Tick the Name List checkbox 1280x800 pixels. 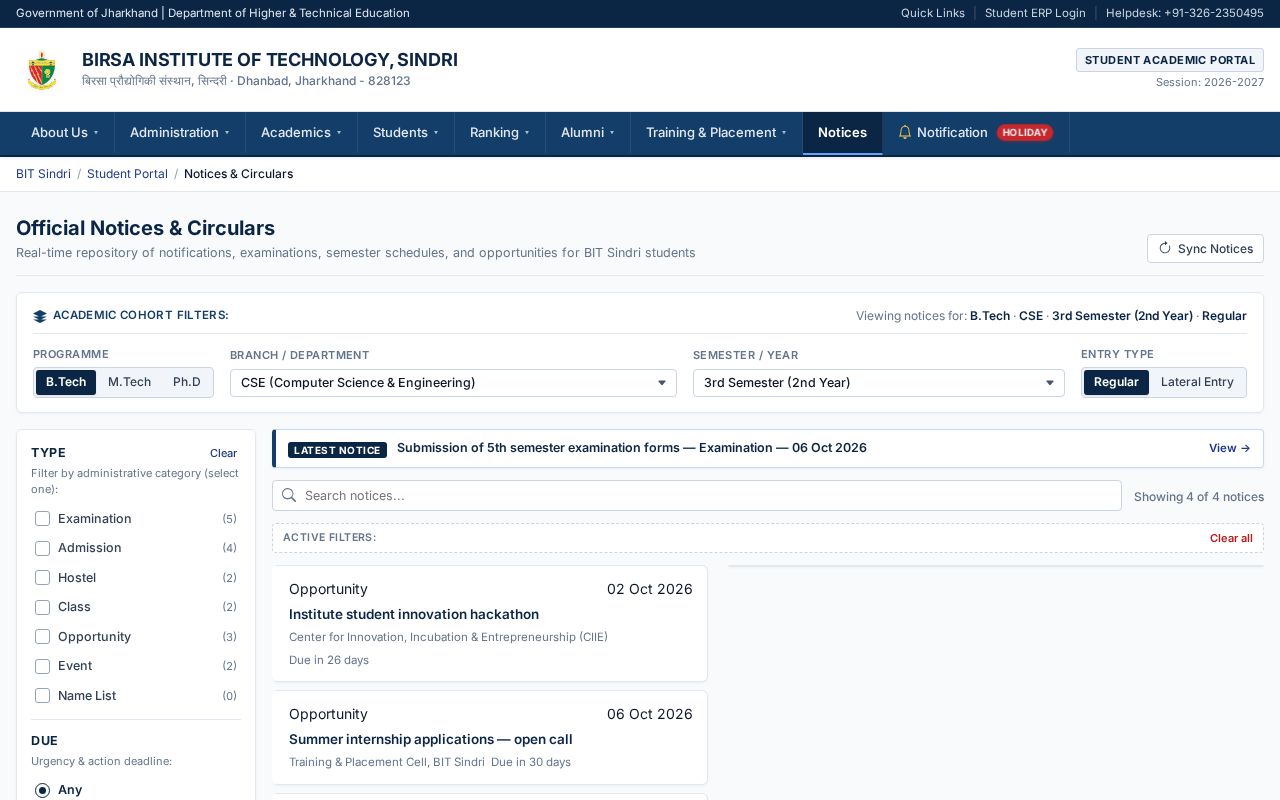coord(42,695)
